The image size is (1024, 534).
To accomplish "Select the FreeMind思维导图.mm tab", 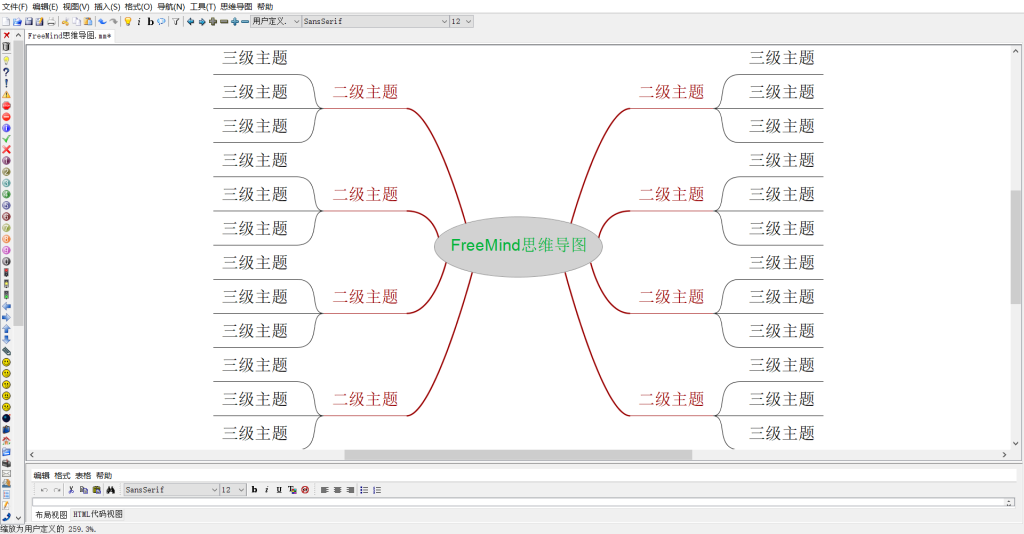I will click(x=69, y=36).
